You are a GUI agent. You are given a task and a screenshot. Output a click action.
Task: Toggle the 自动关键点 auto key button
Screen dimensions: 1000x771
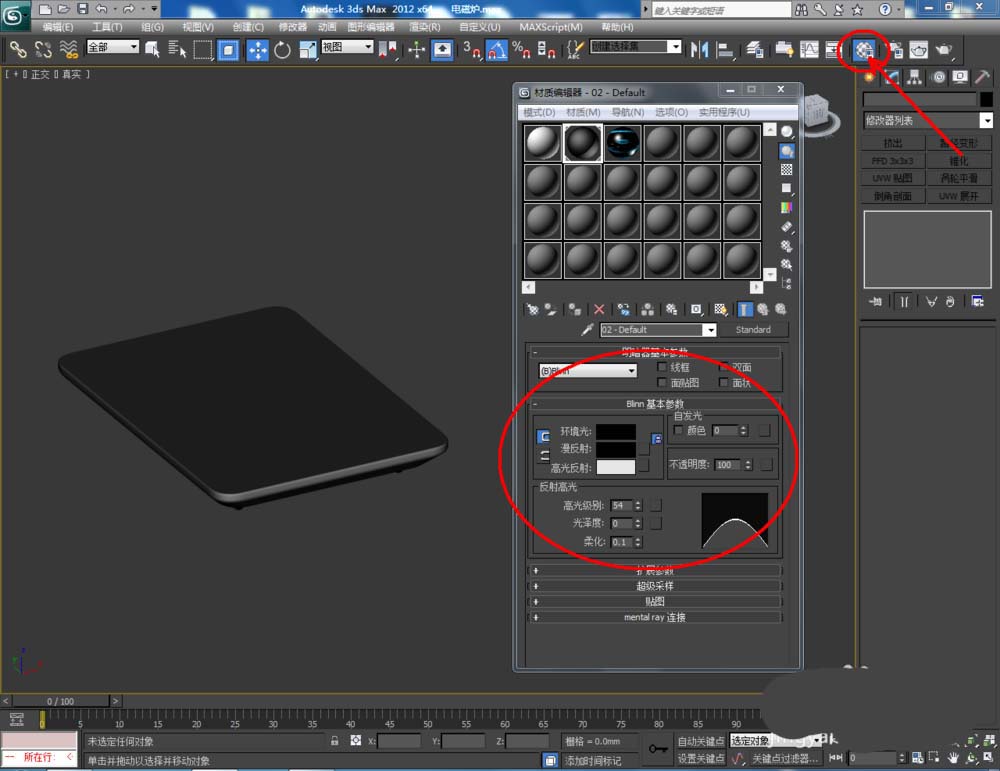tap(700, 741)
